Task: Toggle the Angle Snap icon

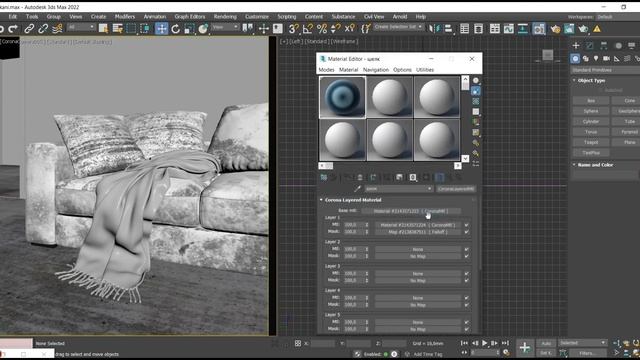Action: click(307, 29)
